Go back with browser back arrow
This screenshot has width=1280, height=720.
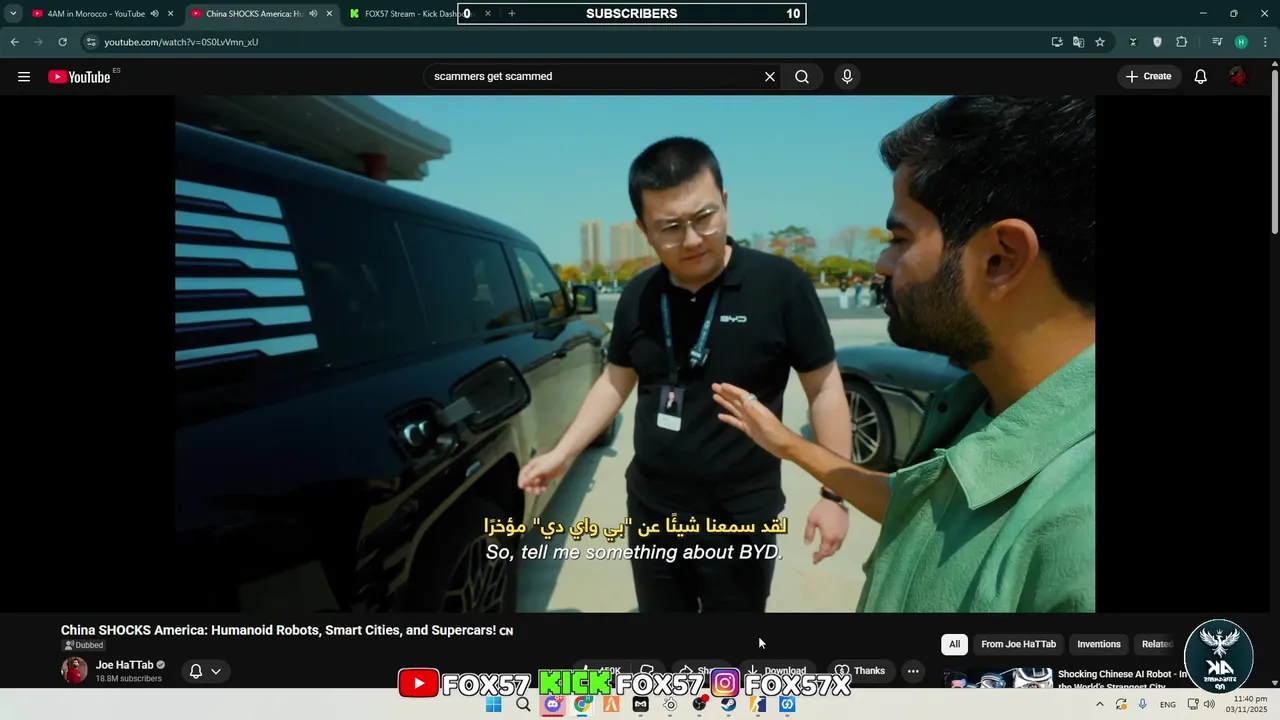click(14, 42)
